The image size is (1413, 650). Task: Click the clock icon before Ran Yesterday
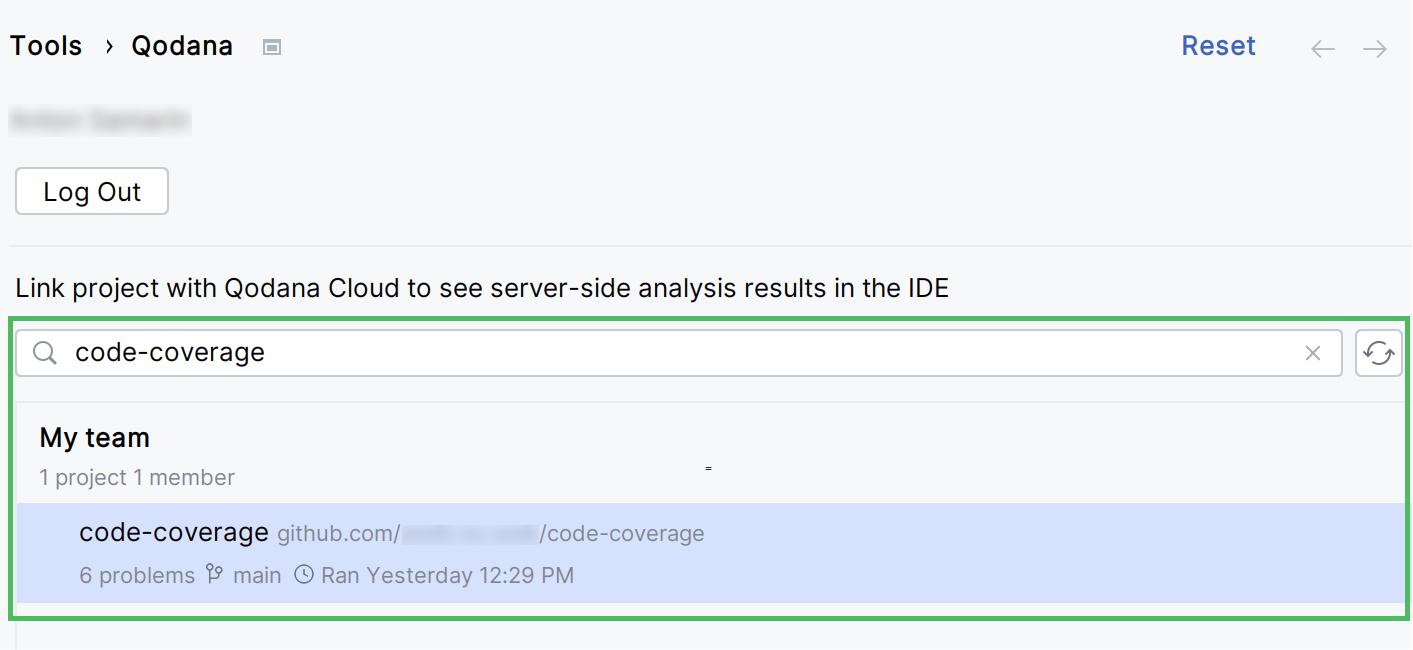[x=303, y=575]
